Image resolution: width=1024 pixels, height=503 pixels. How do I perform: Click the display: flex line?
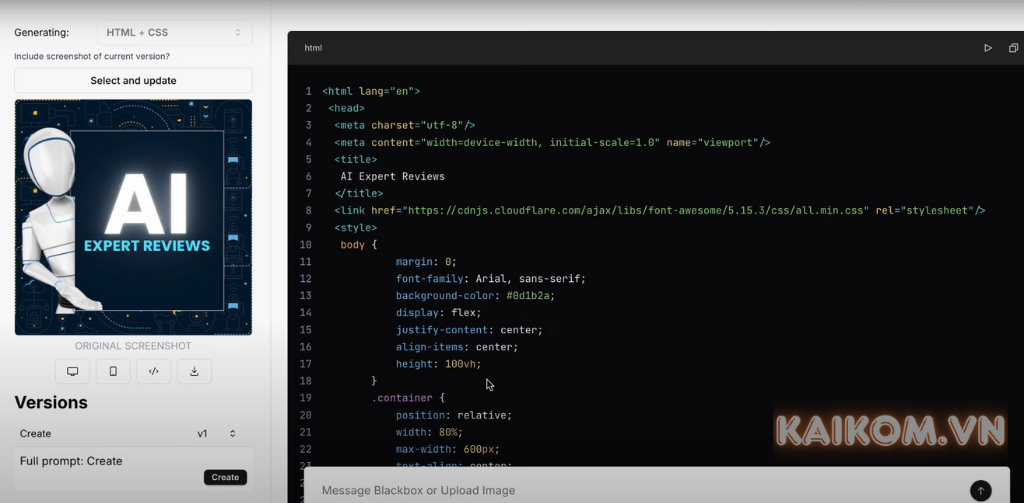pyautogui.click(x=438, y=312)
